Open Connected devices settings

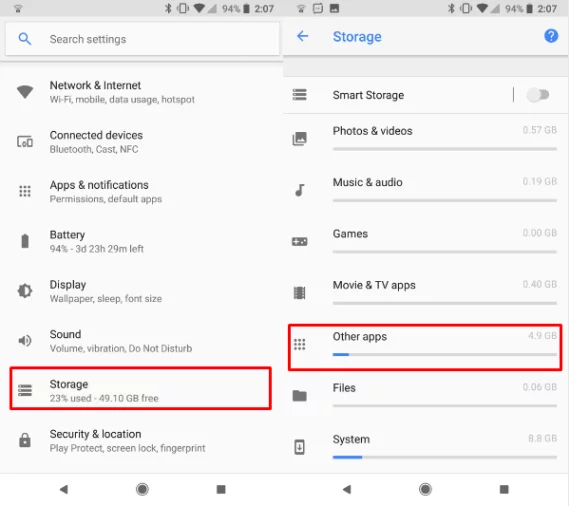[x=142, y=142]
